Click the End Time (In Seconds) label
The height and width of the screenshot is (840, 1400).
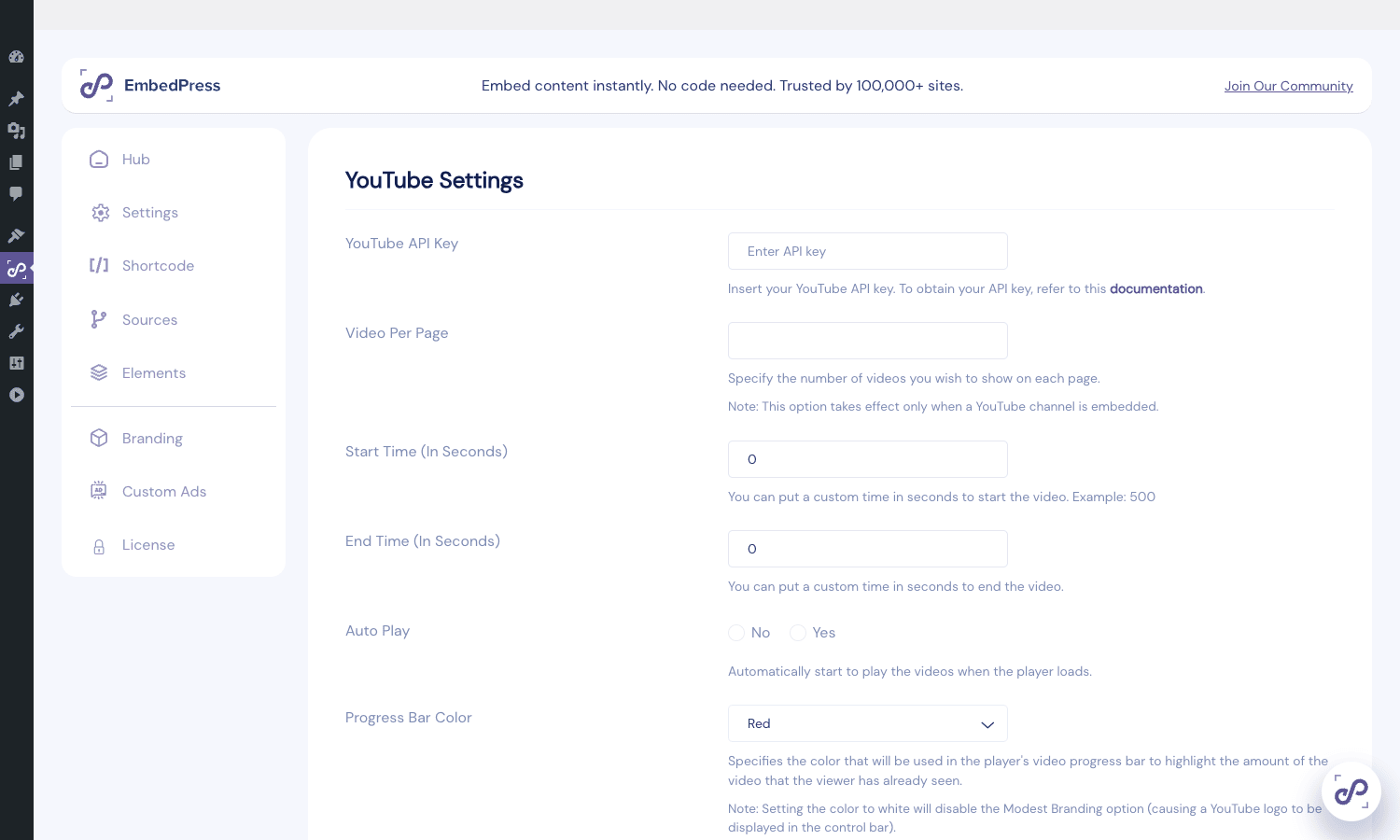(423, 541)
